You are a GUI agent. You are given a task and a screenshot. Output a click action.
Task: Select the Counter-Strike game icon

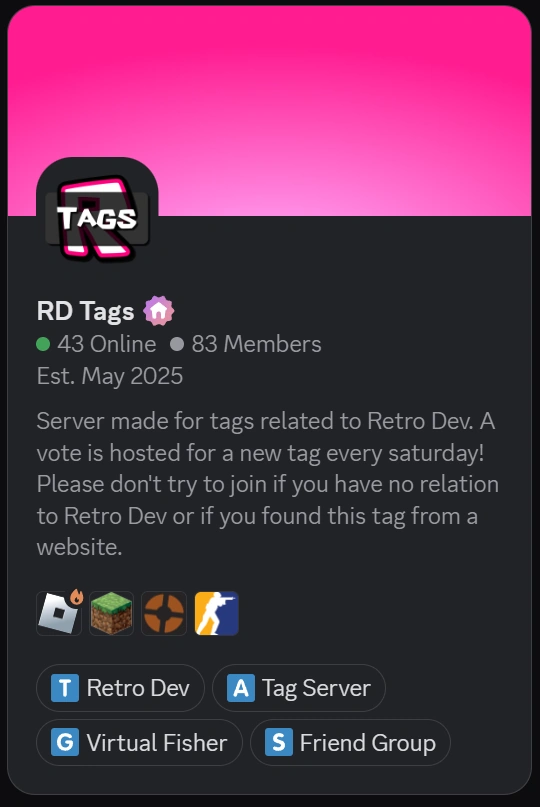pos(217,613)
